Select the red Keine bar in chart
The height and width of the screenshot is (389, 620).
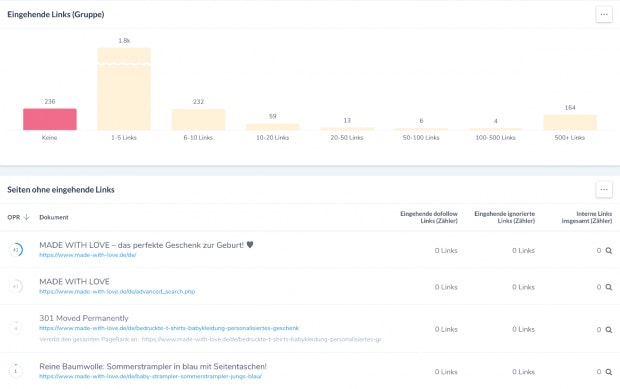[50, 119]
